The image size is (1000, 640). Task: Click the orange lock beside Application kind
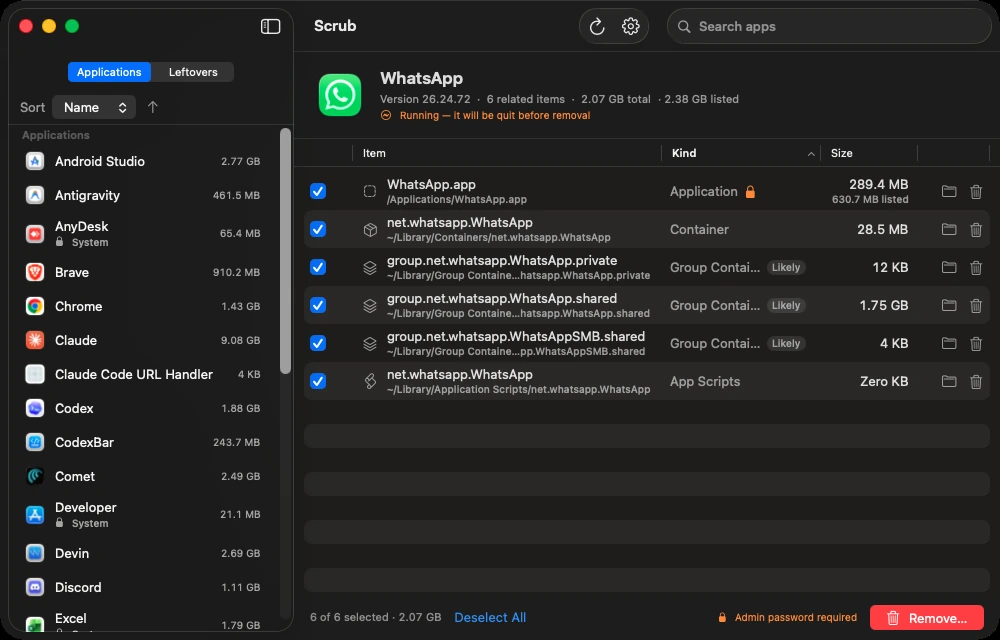coord(750,191)
